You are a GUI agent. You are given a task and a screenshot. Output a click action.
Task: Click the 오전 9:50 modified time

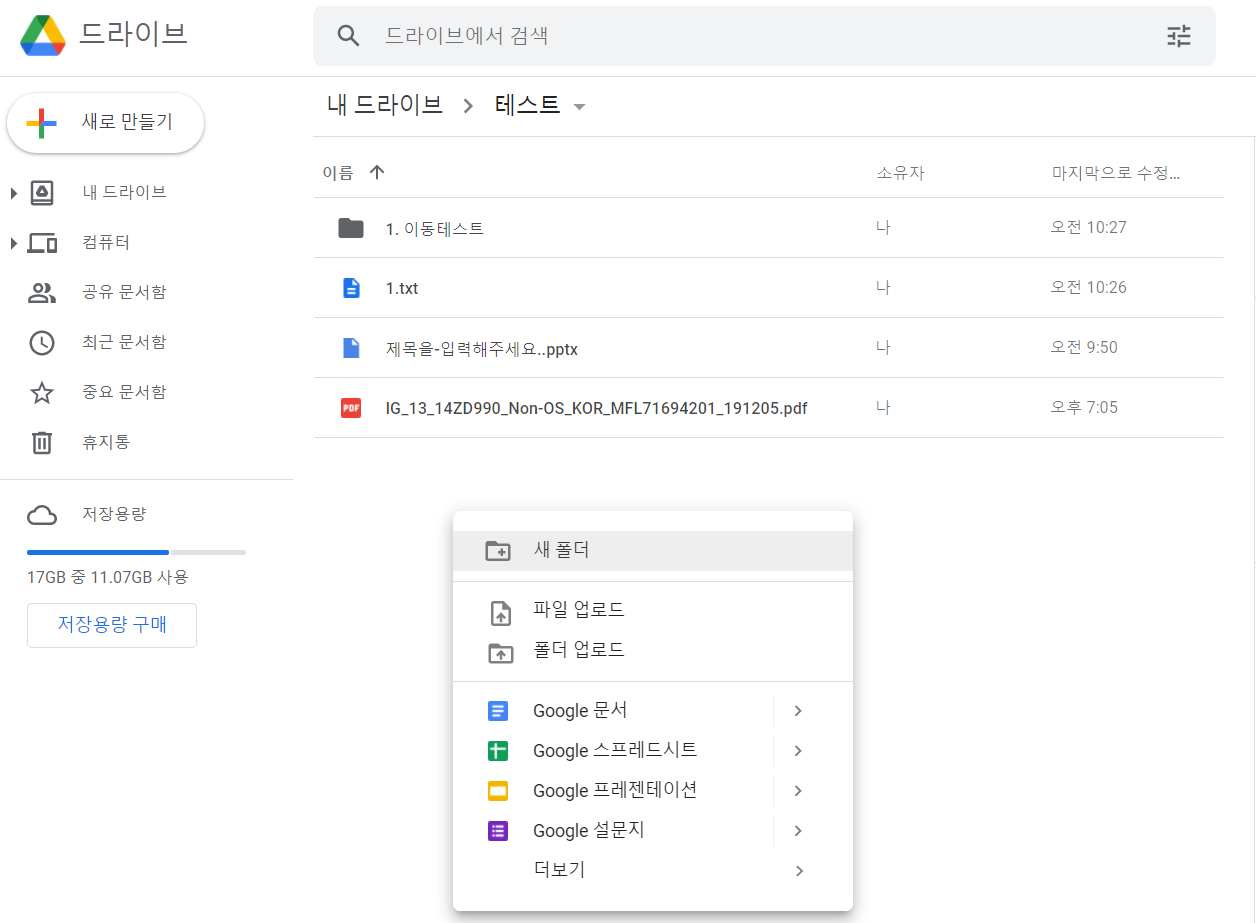tap(1084, 347)
